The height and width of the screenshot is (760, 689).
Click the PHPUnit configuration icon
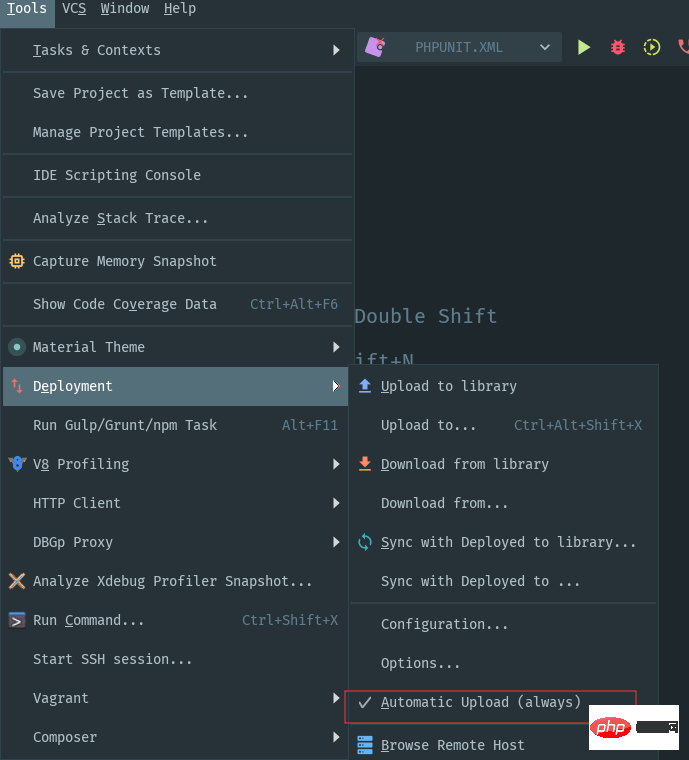(375, 47)
